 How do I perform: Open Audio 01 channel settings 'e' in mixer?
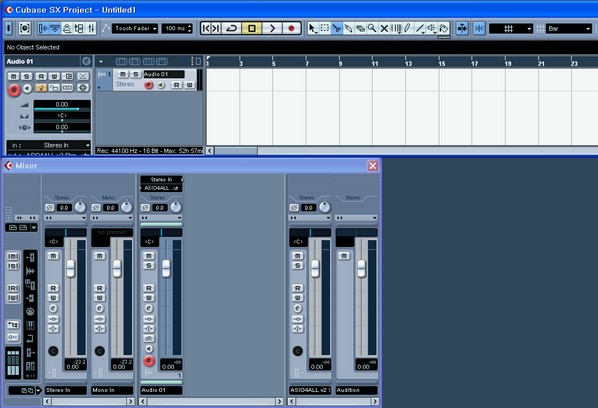[149, 308]
